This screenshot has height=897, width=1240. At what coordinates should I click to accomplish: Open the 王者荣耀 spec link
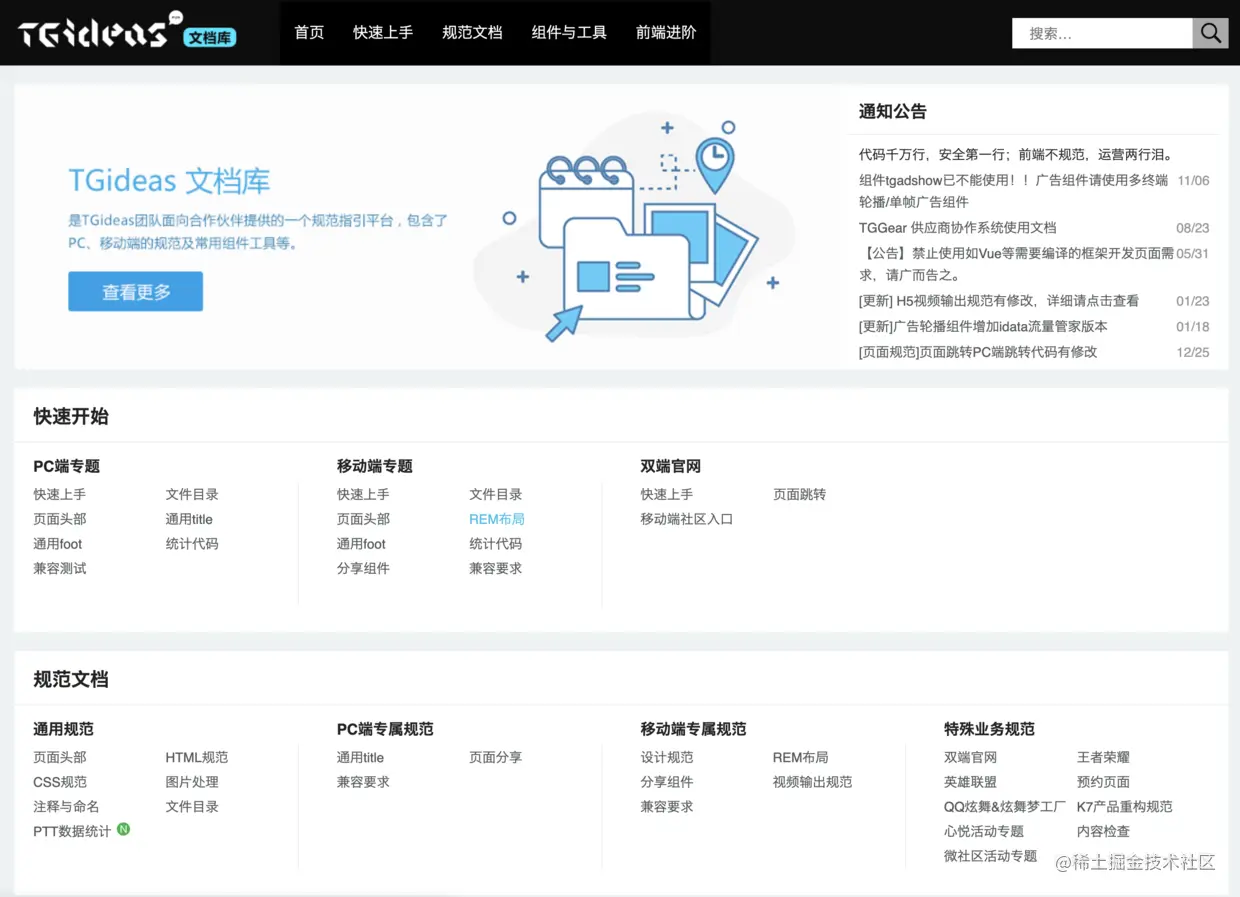click(1103, 758)
